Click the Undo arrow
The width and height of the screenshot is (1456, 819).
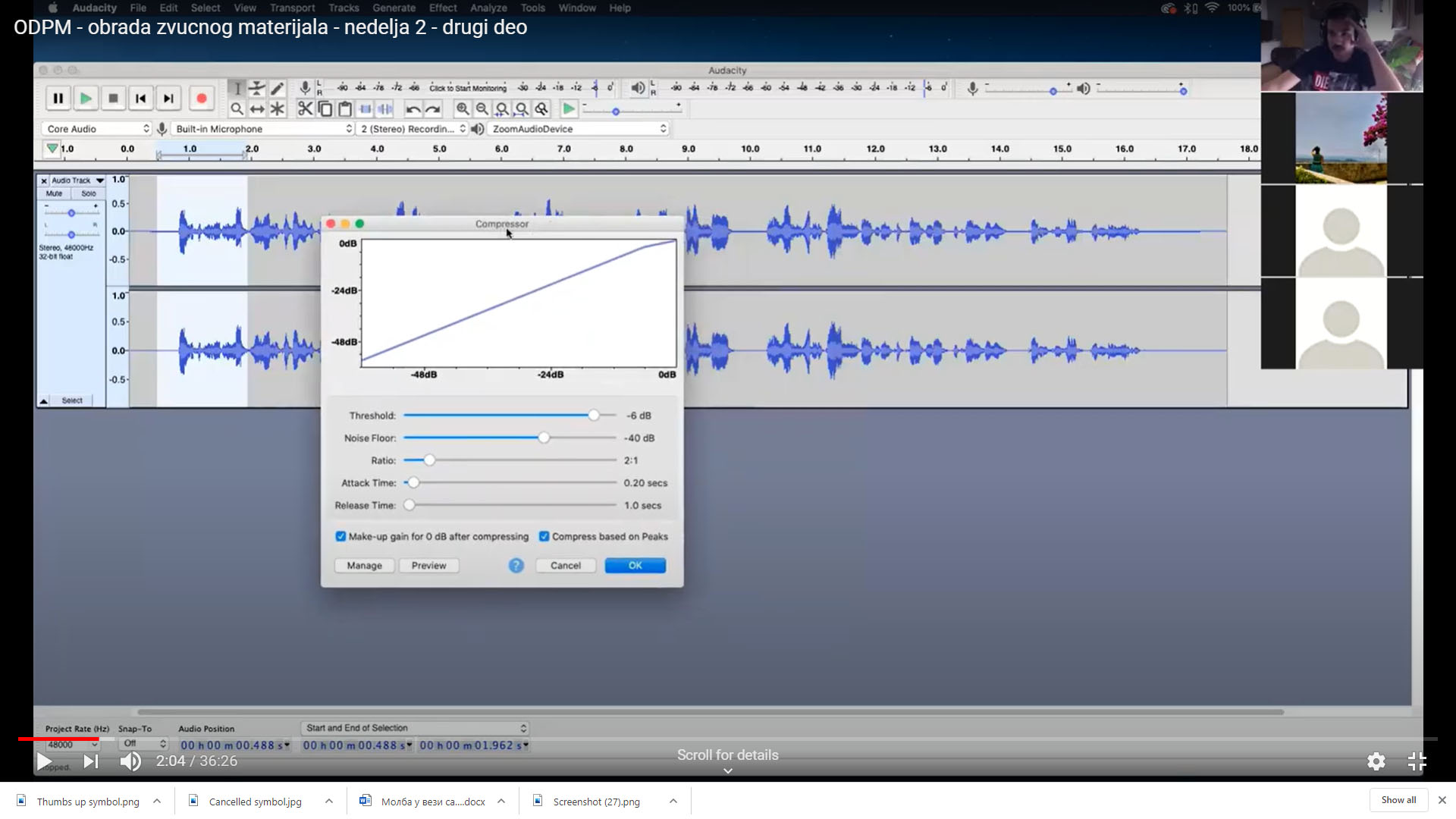(x=413, y=109)
